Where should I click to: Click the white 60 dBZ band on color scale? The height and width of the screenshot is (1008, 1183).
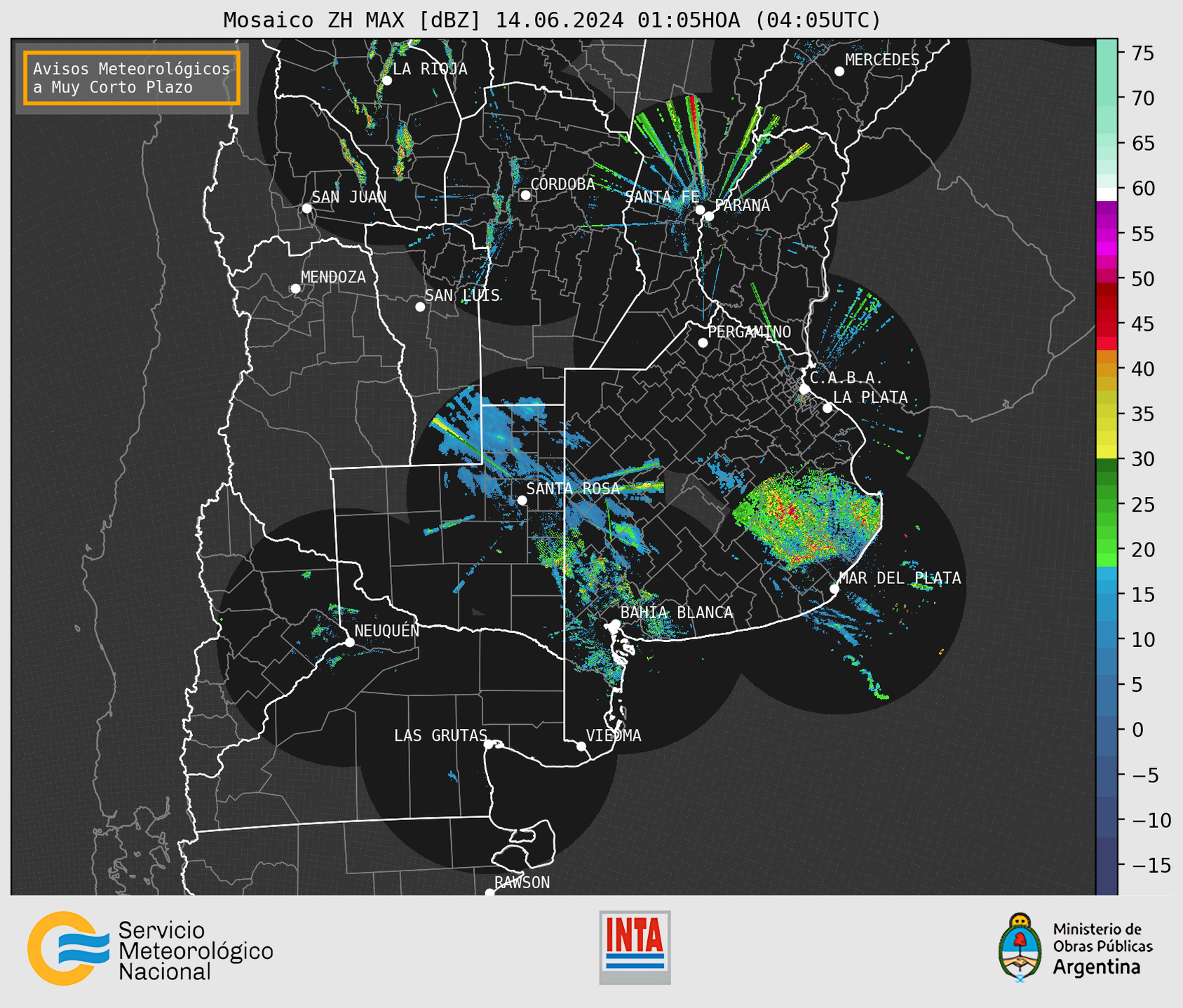click(x=1107, y=194)
